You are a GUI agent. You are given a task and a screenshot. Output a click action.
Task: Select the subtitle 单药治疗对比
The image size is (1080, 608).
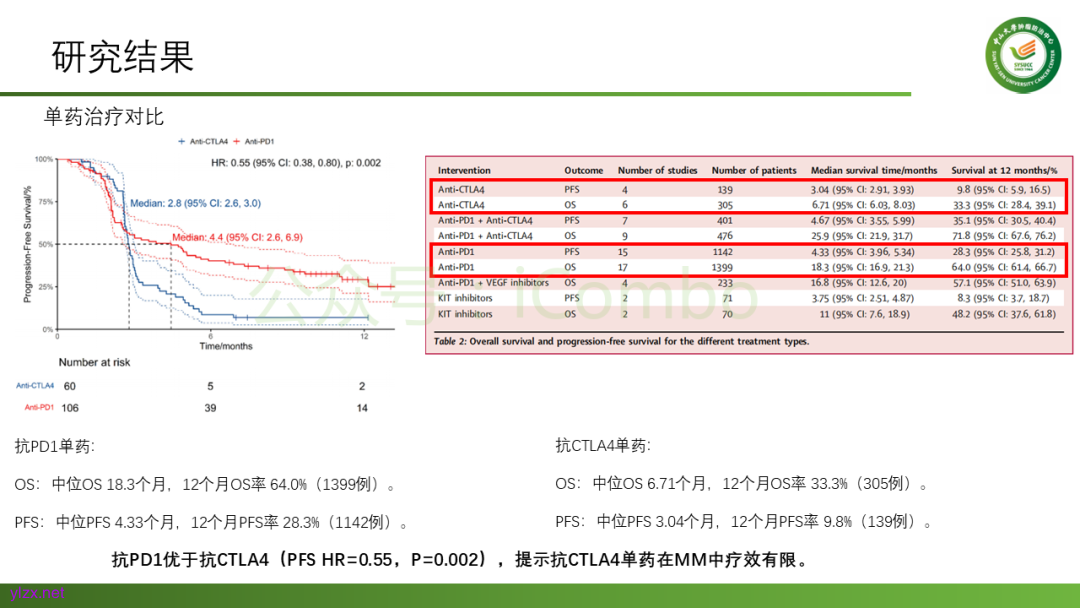[x=104, y=117]
